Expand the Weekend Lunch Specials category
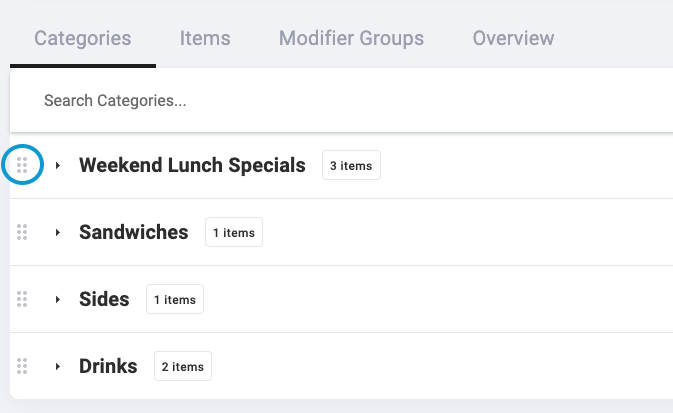The width and height of the screenshot is (673, 413). click(x=58, y=165)
